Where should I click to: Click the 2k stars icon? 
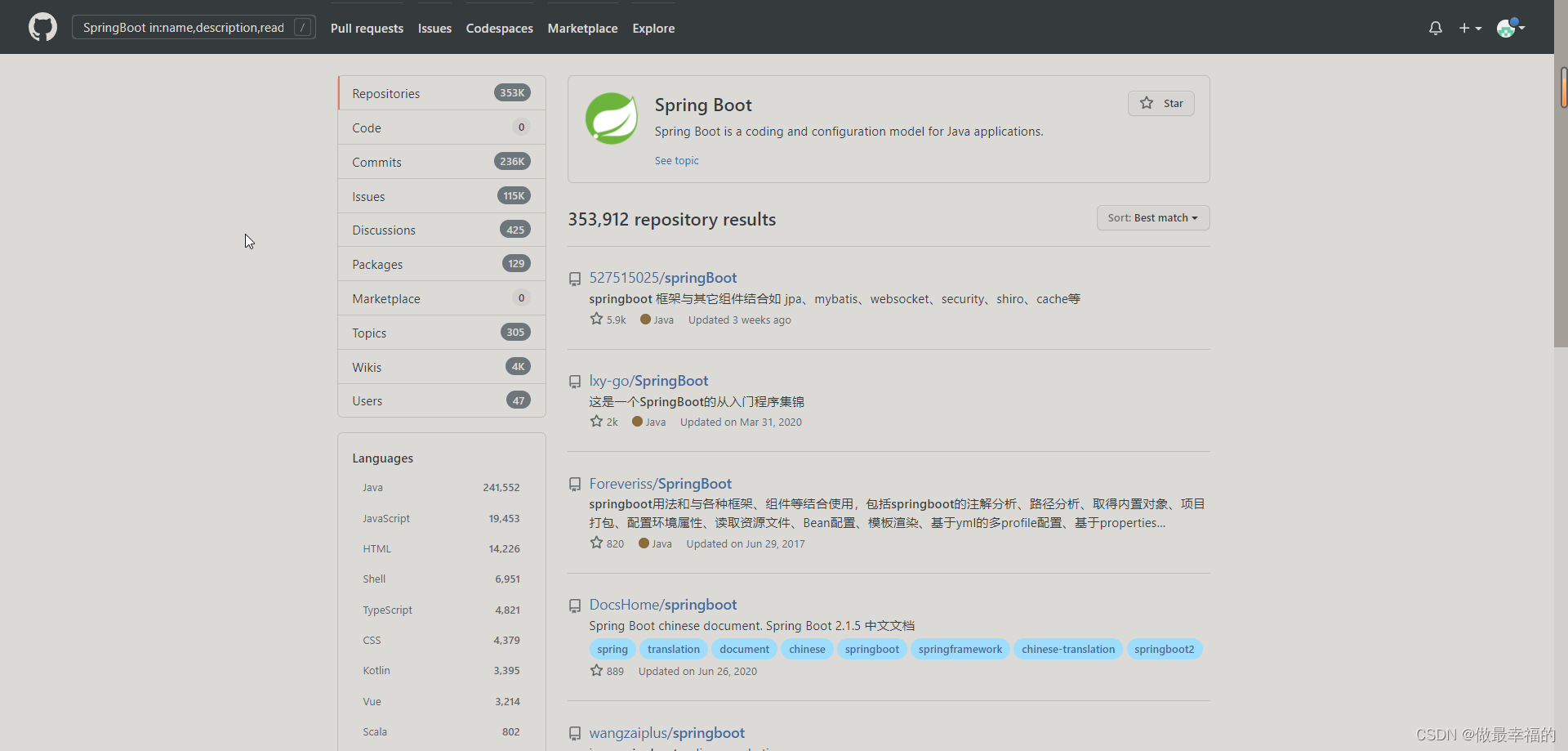pos(596,421)
